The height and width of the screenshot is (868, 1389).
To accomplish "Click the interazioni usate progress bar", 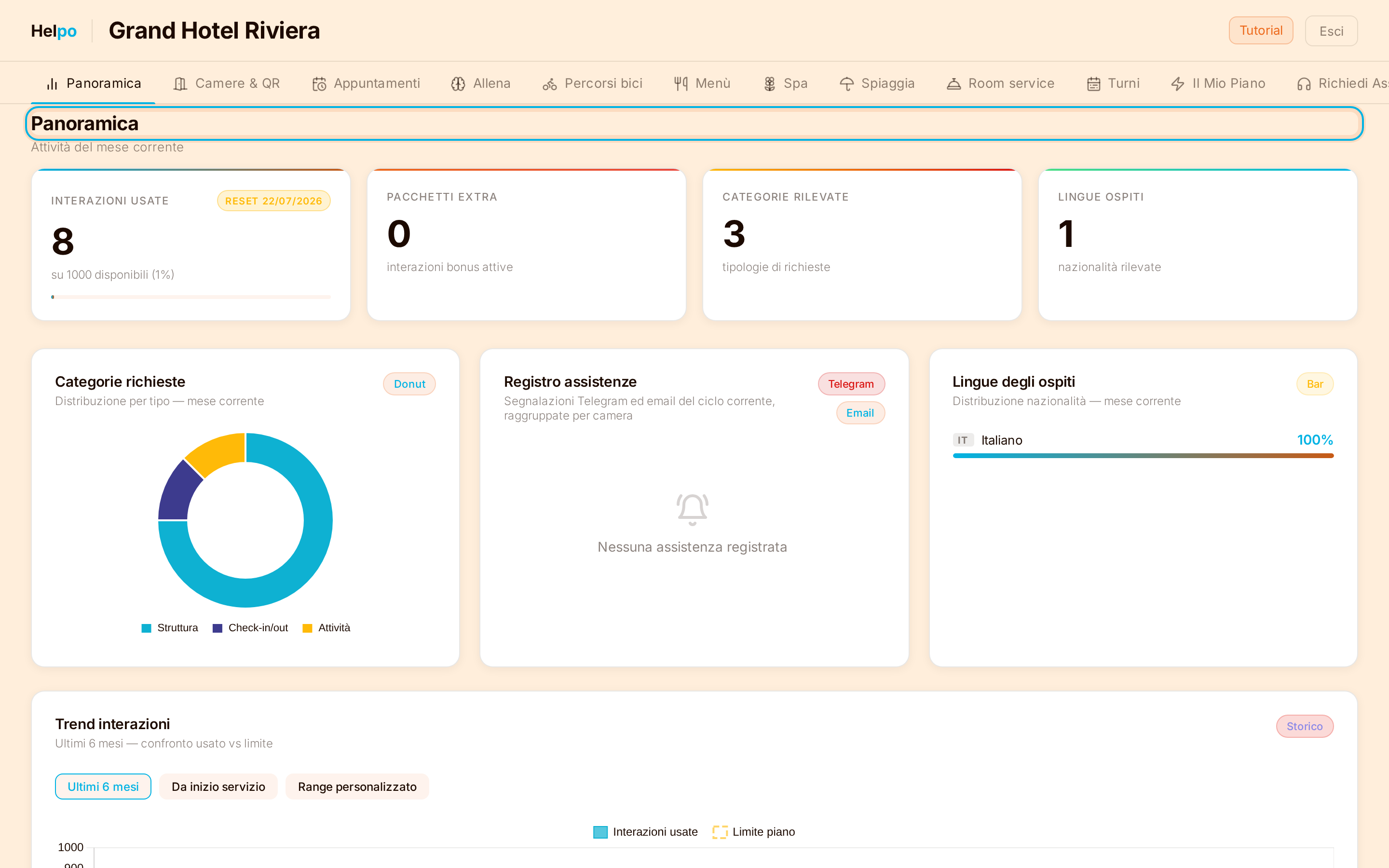I will point(191,297).
